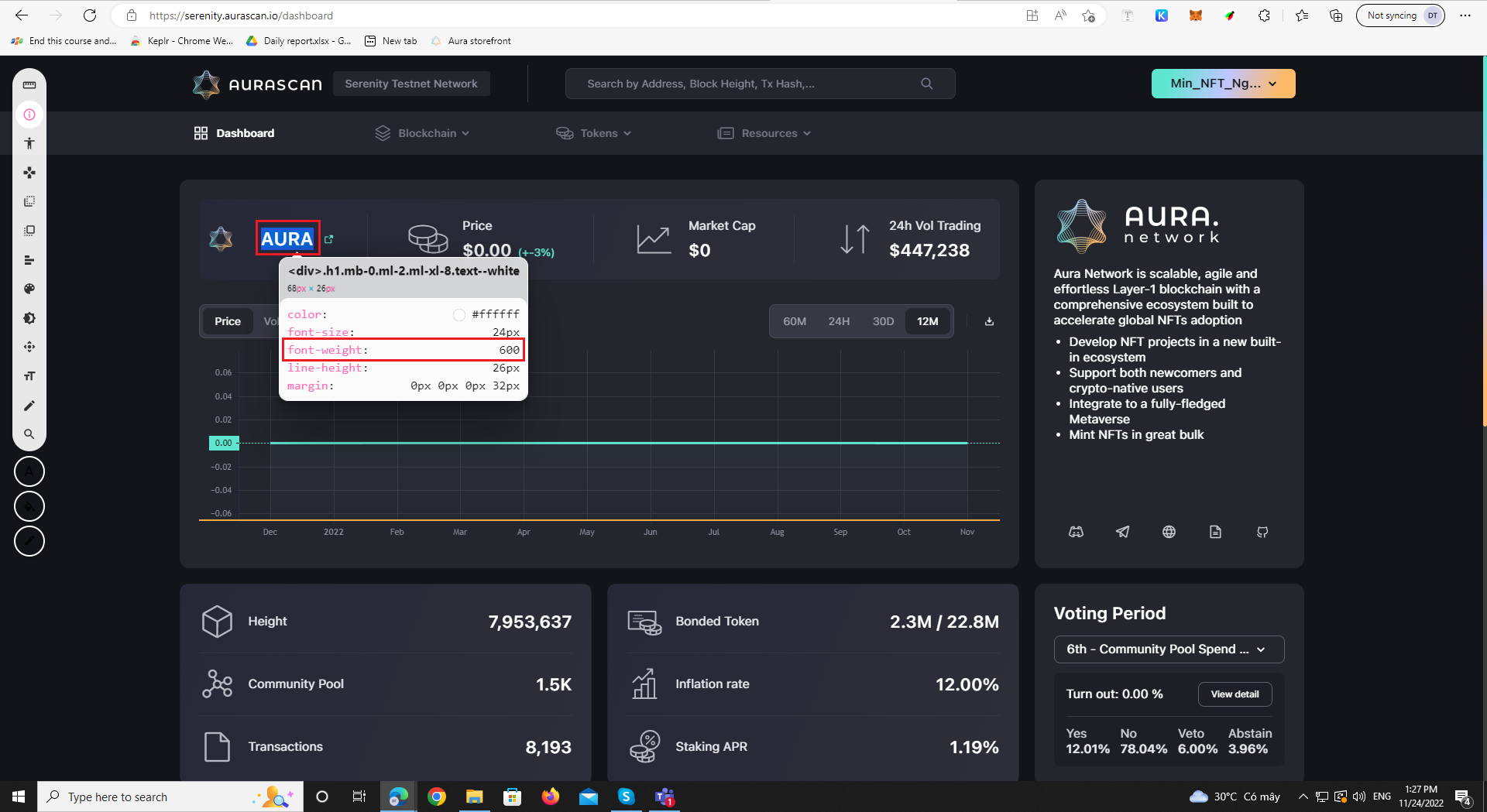
Task: Select the color palette tool in VisBug sidebar
Action: (29, 289)
